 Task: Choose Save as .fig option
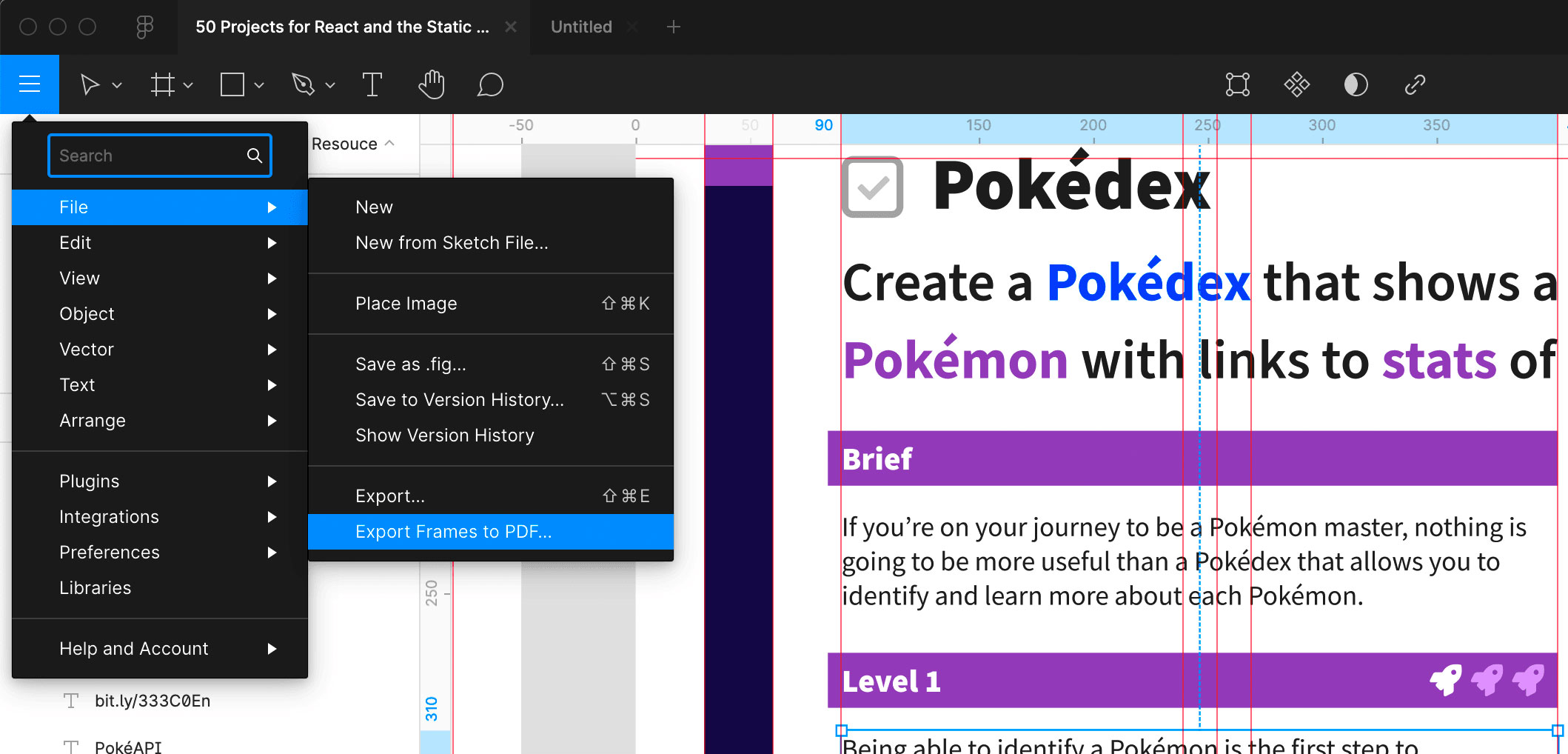[x=491, y=364]
